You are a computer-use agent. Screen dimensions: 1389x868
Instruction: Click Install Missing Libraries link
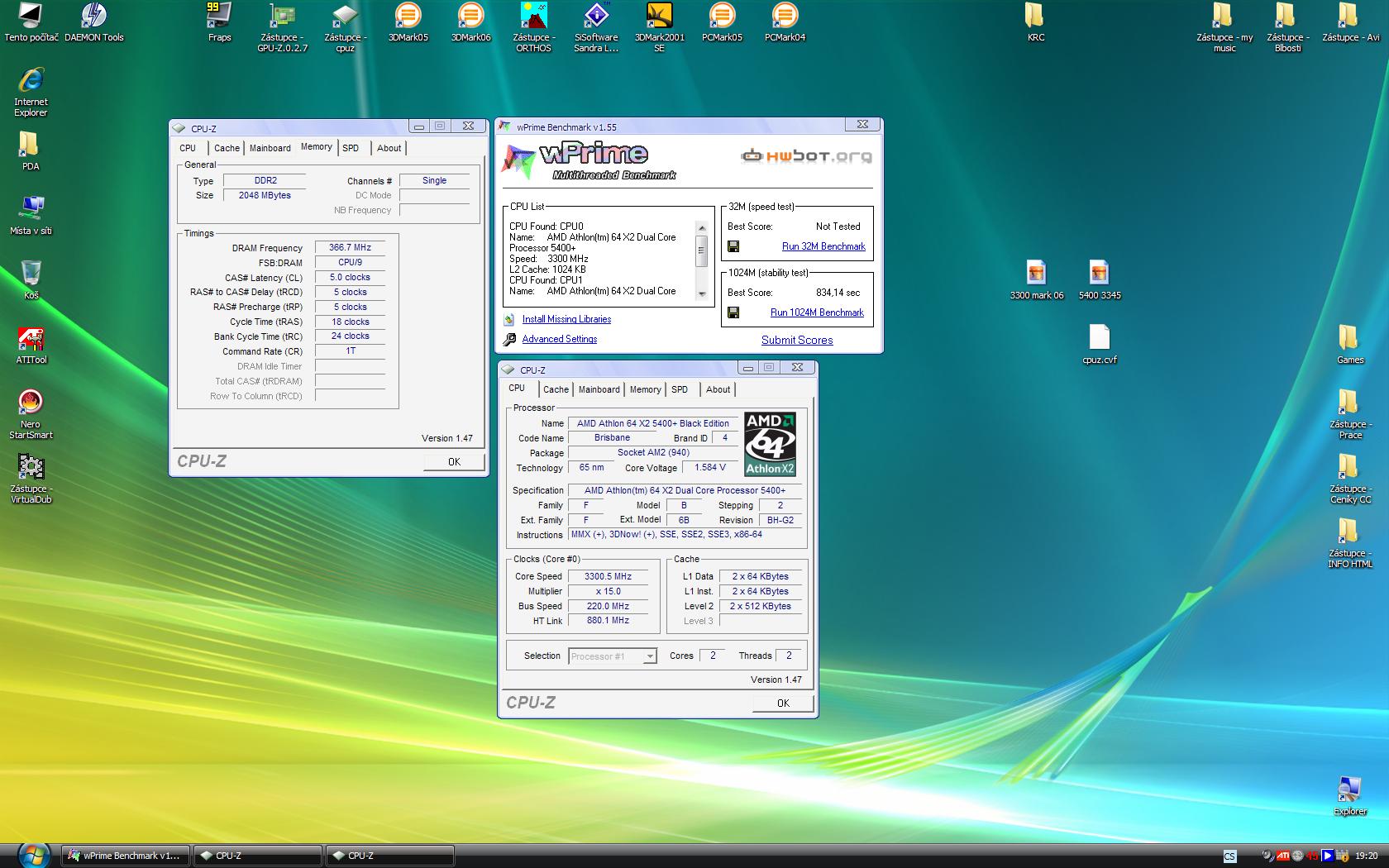(x=566, y=319)
